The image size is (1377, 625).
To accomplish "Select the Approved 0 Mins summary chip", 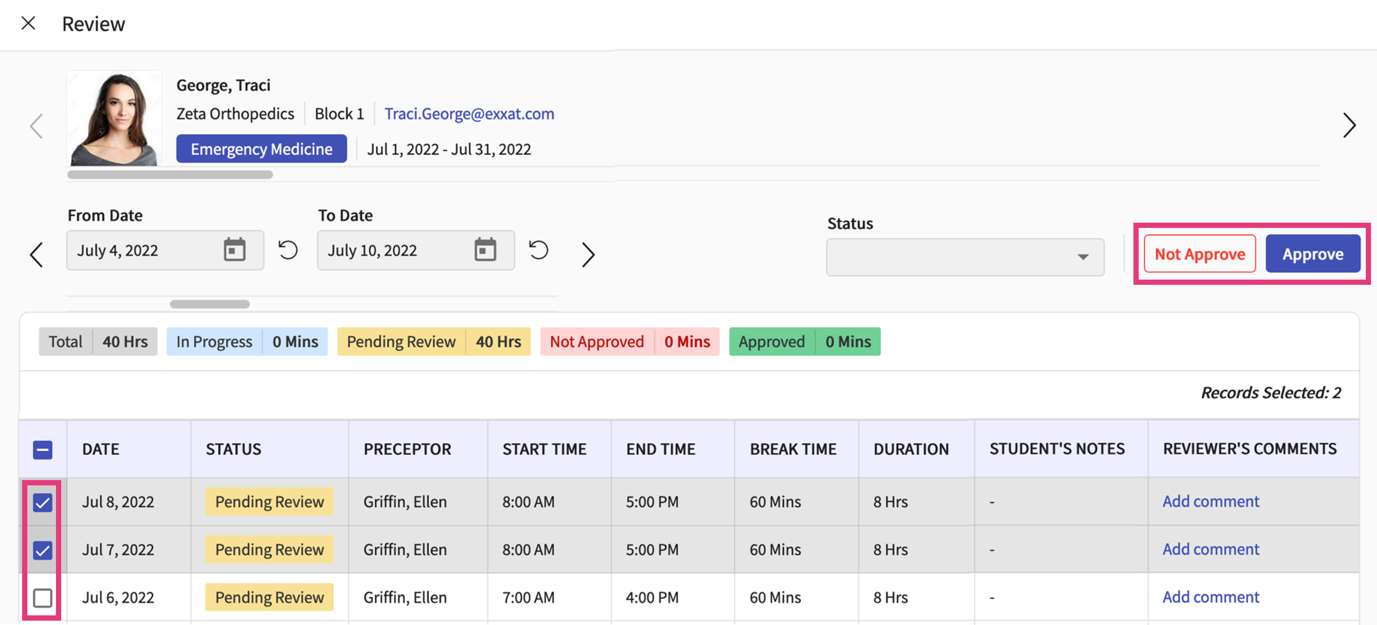I will coord(804,341).
